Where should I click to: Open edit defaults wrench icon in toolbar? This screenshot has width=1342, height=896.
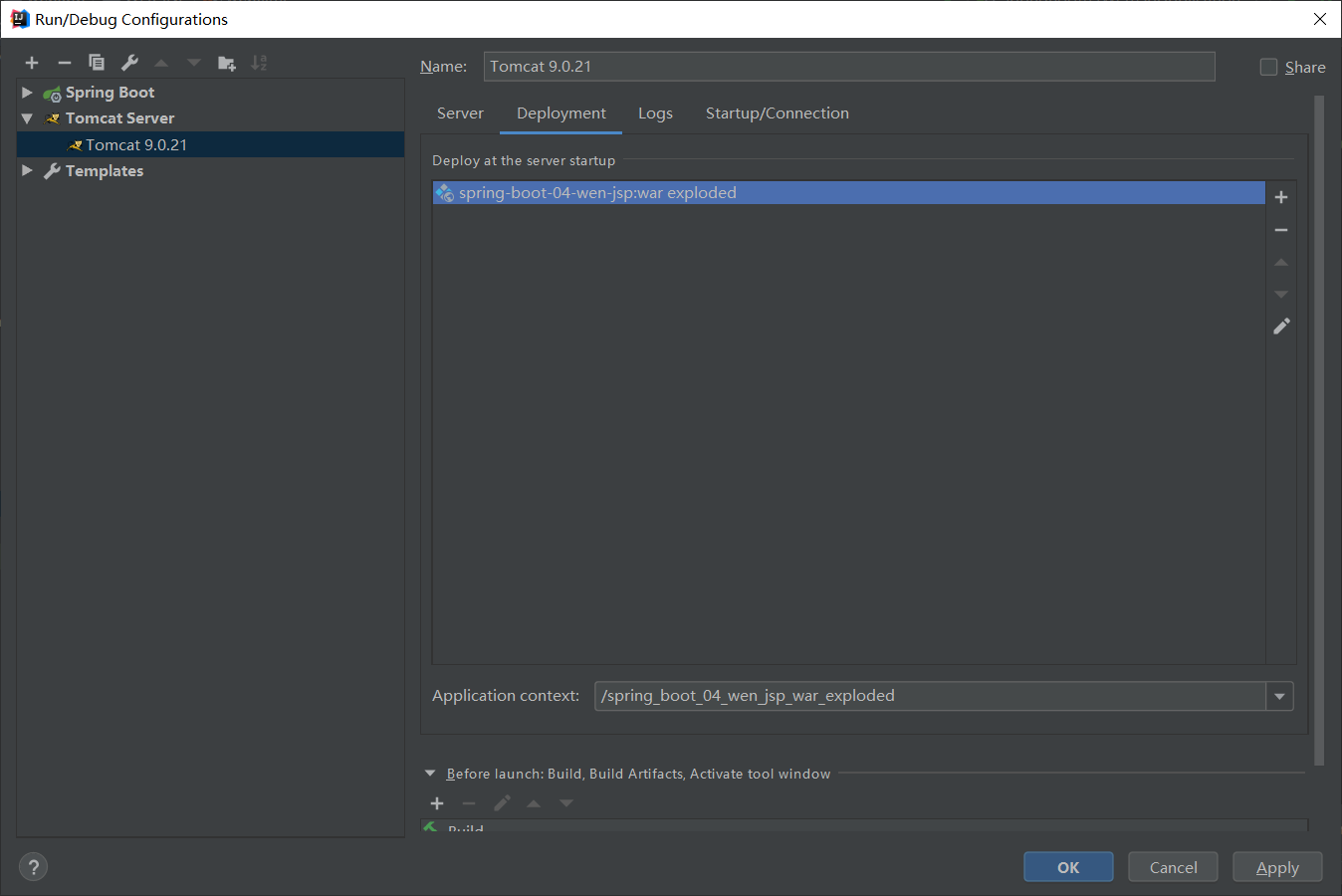[129, 63]
